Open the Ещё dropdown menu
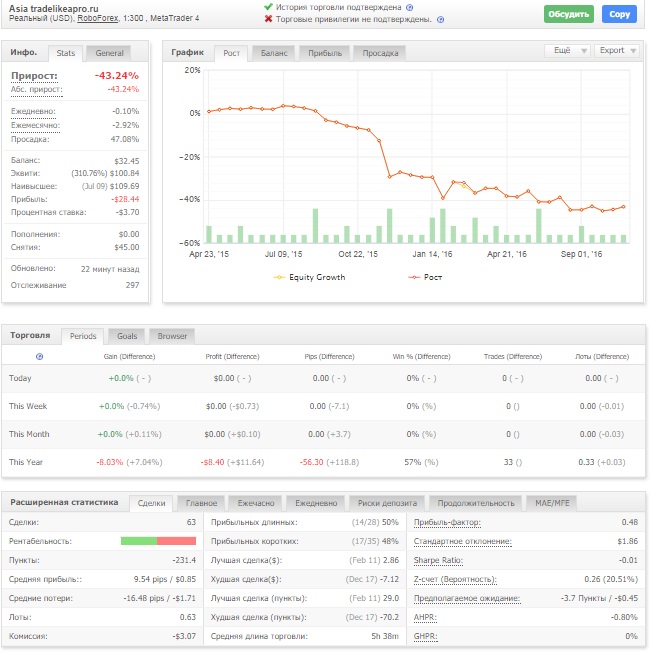The width and height of the screenshot is (653, 652). pyautogui.click(x=567, y=51)
